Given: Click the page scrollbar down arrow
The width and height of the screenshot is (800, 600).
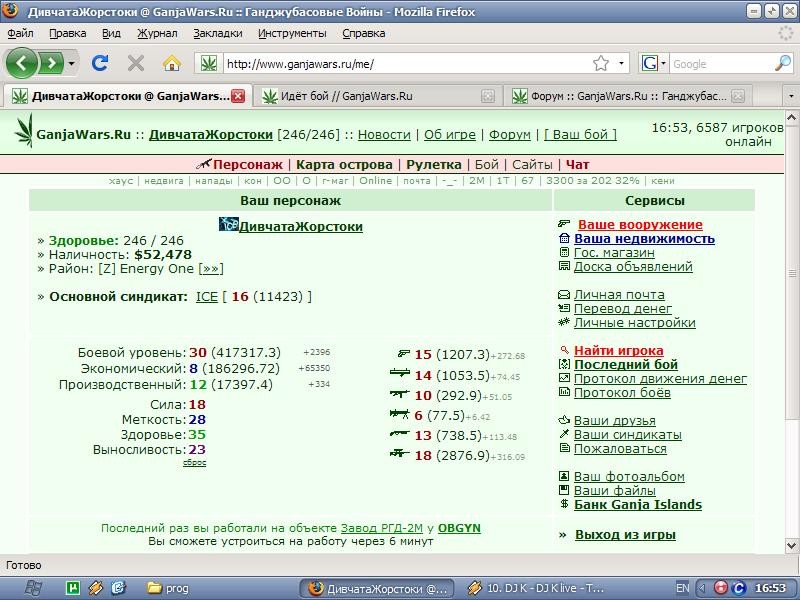Looking at the screenshot, I should click(792, 544).
